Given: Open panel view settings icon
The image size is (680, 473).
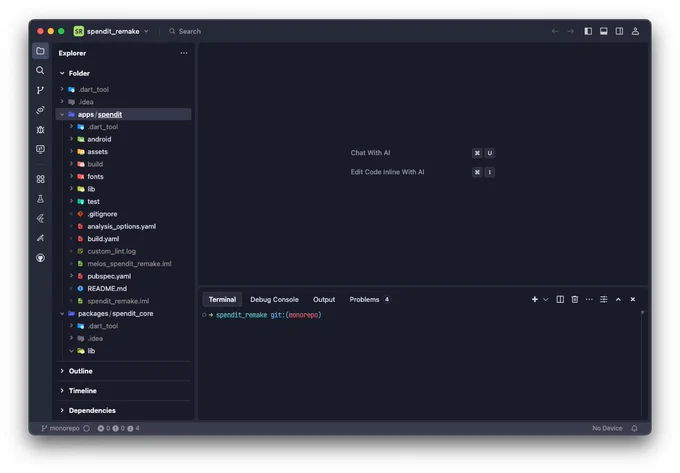Looking at the screenshot, I should pos(604,300).
